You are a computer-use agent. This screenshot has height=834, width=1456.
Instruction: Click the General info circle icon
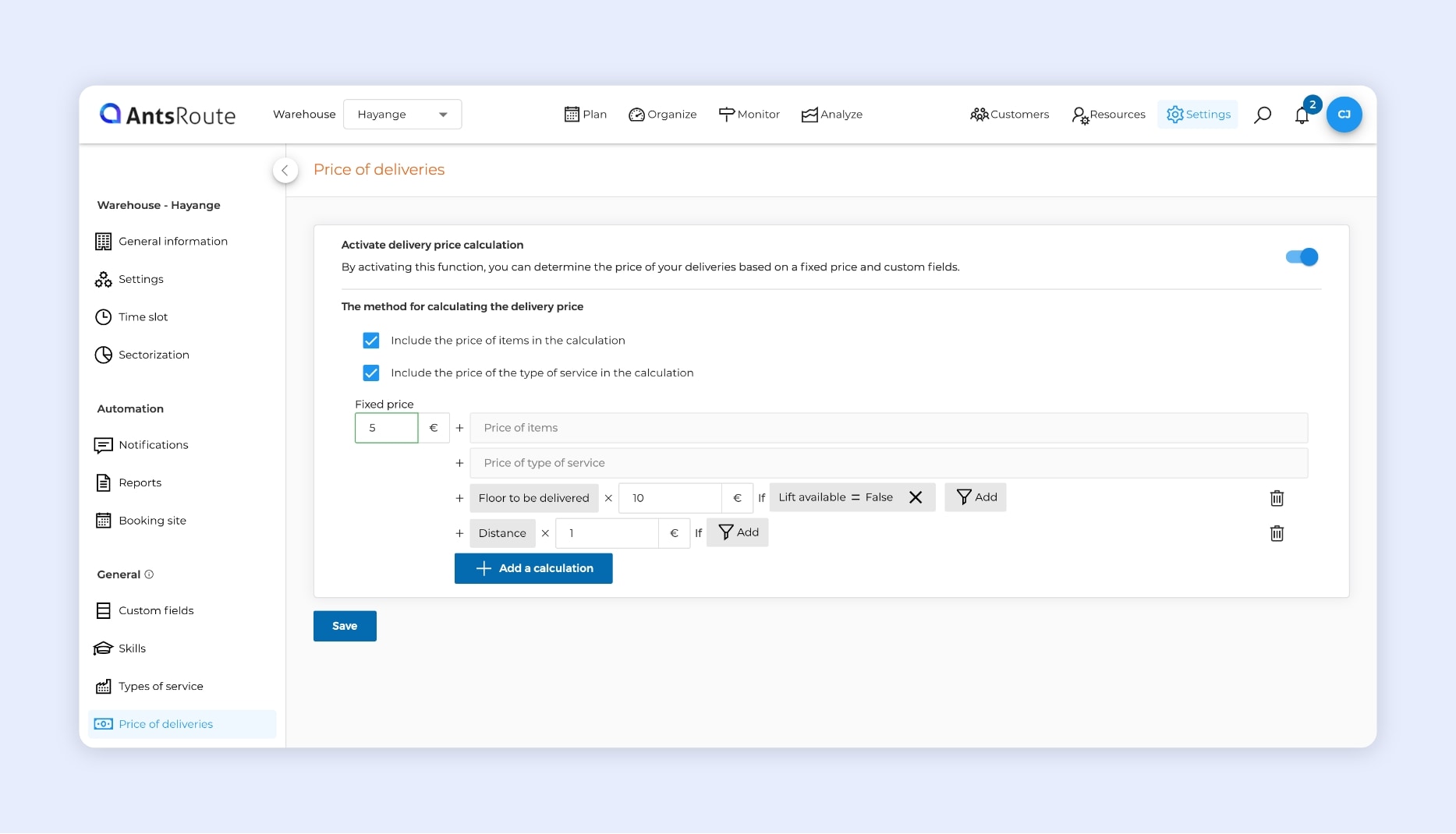pos(149,574)
